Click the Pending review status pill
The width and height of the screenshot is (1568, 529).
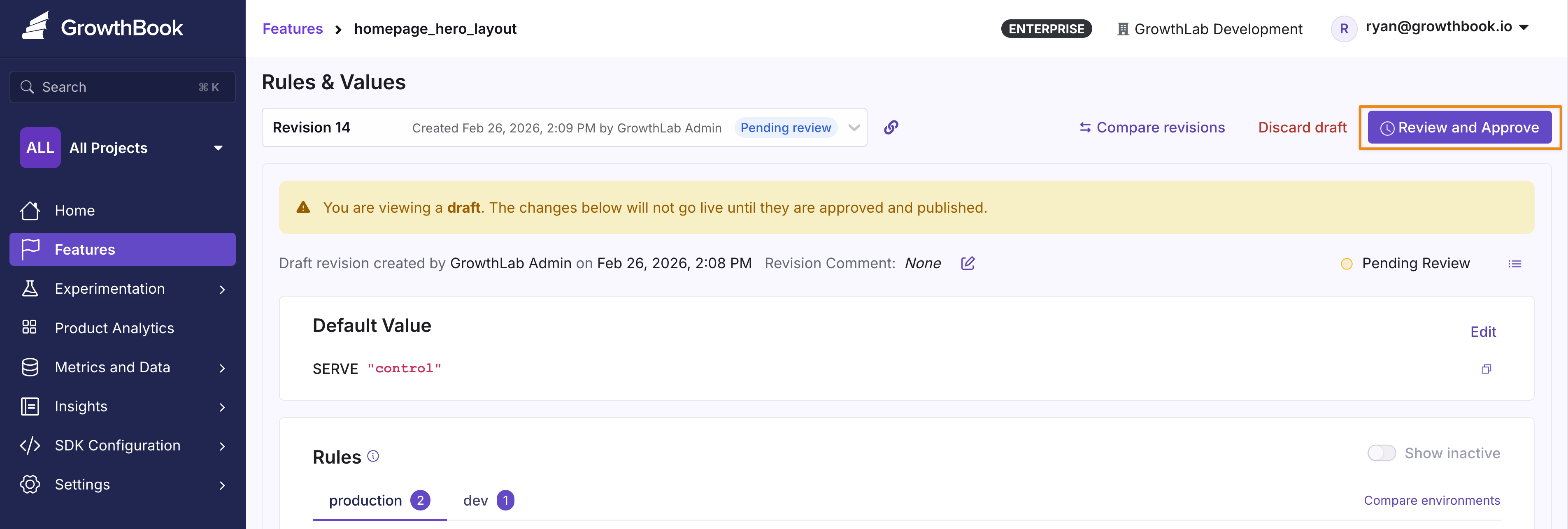coord(786,128)
